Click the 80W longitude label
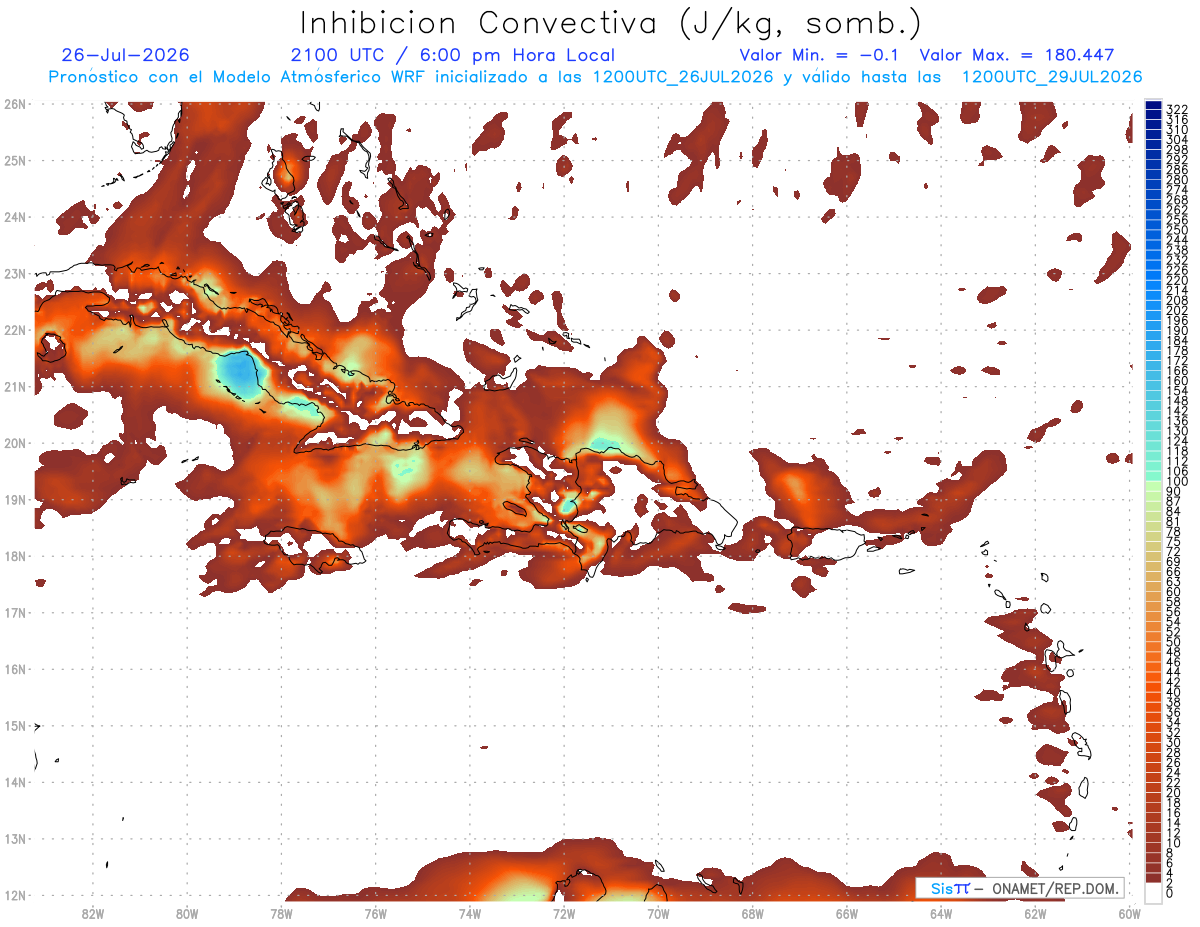 pos(186,913)
